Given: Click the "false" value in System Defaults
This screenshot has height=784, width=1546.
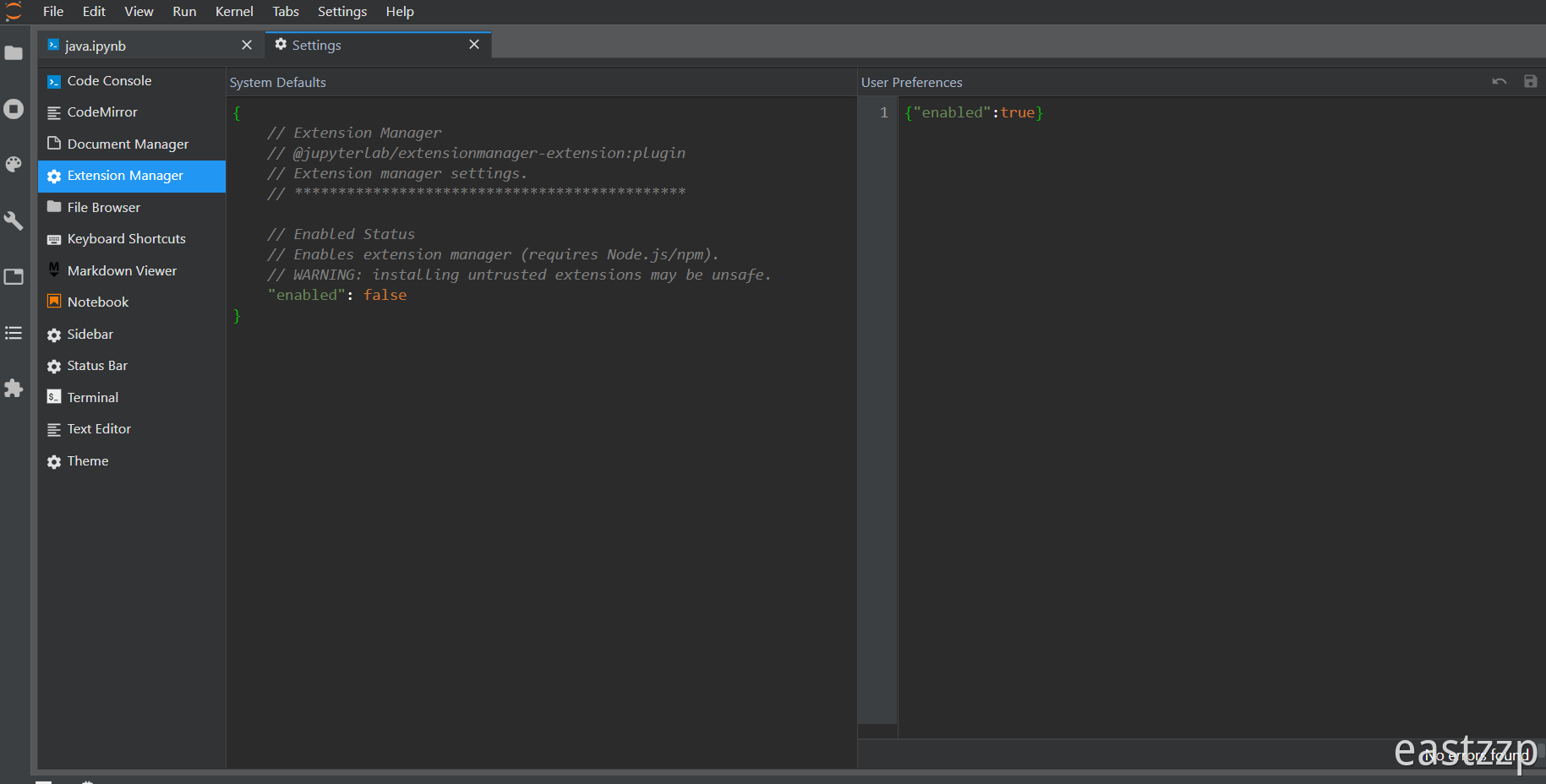Looking at the screenshot, I should click(385, 295).
